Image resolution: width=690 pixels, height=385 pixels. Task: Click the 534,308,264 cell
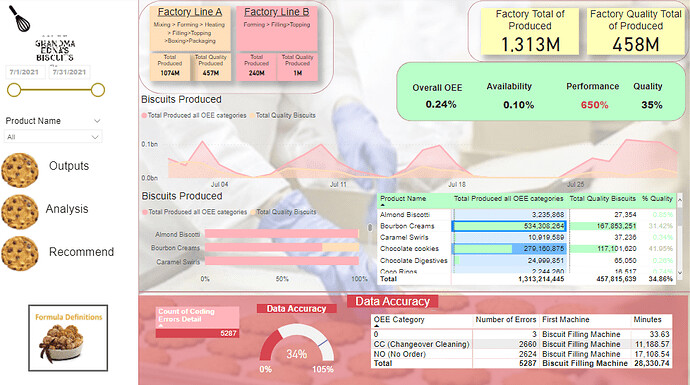tap(509, 226)
